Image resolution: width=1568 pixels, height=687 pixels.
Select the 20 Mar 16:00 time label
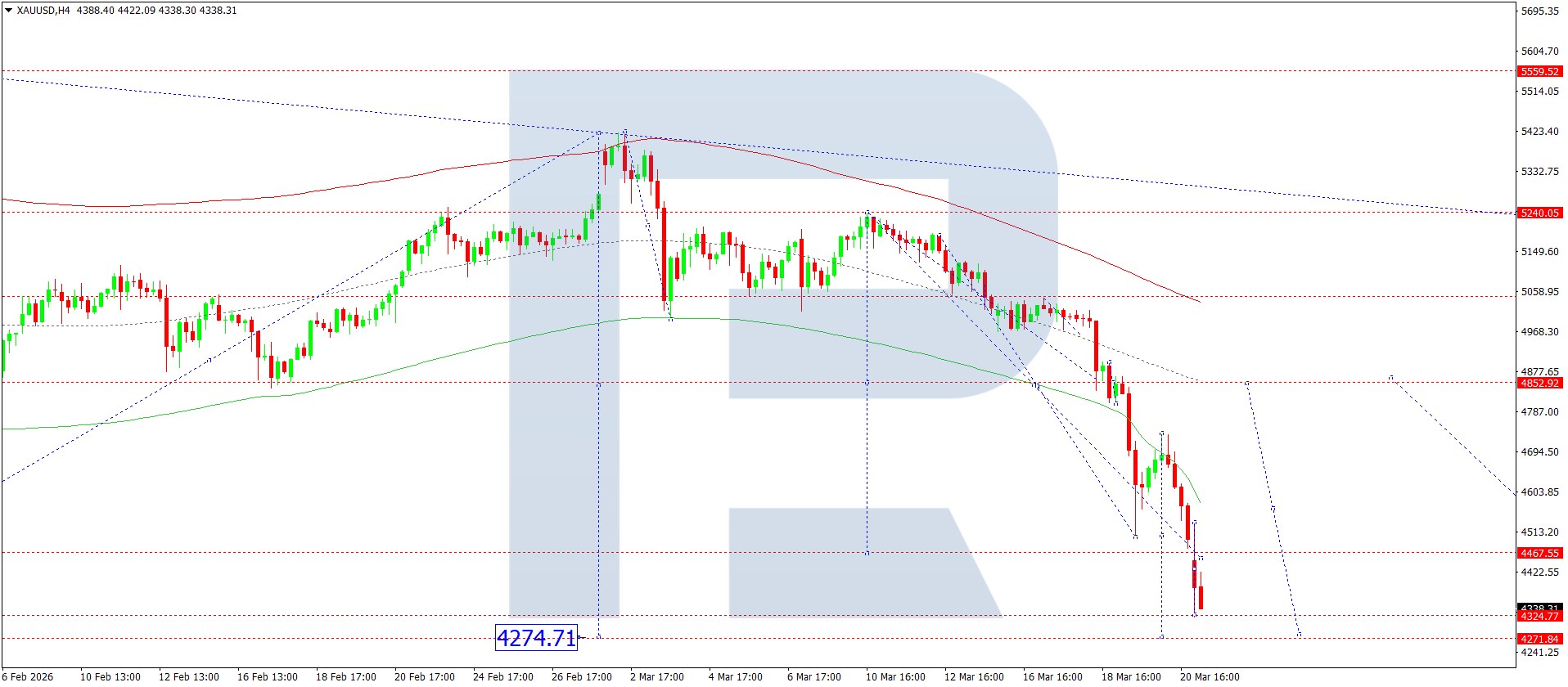point(1210,676)
